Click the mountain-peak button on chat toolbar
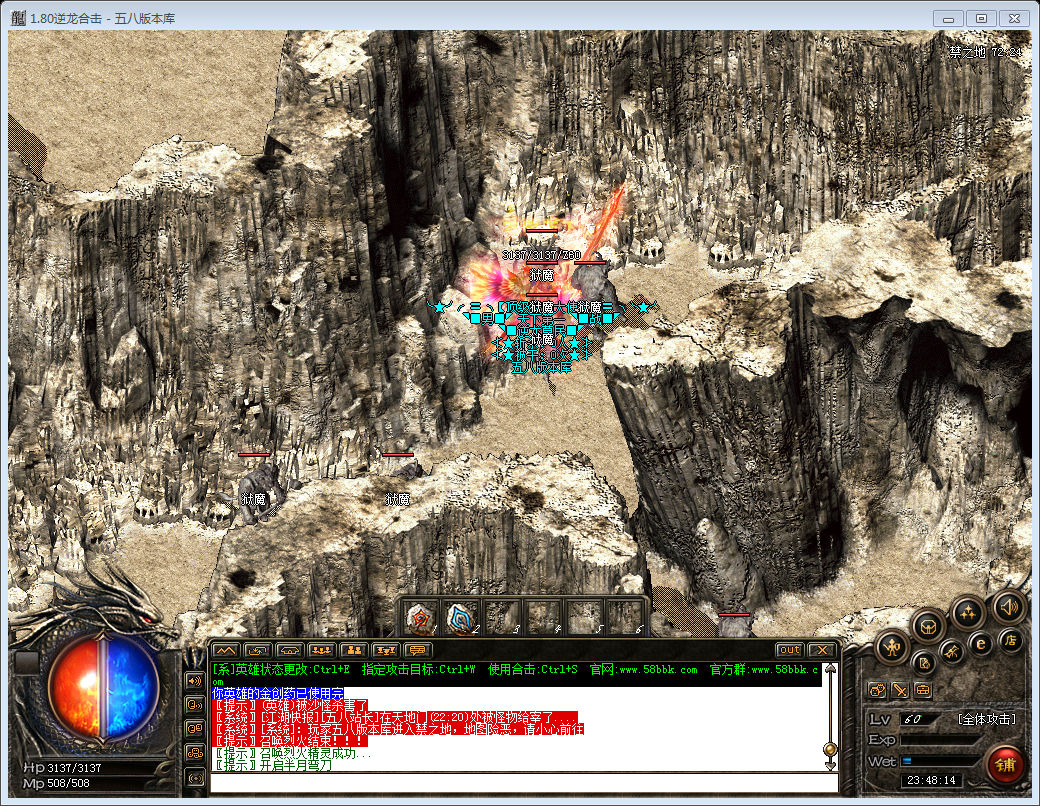This screenshot has width=1040, height=806. (x=225, y=650)
